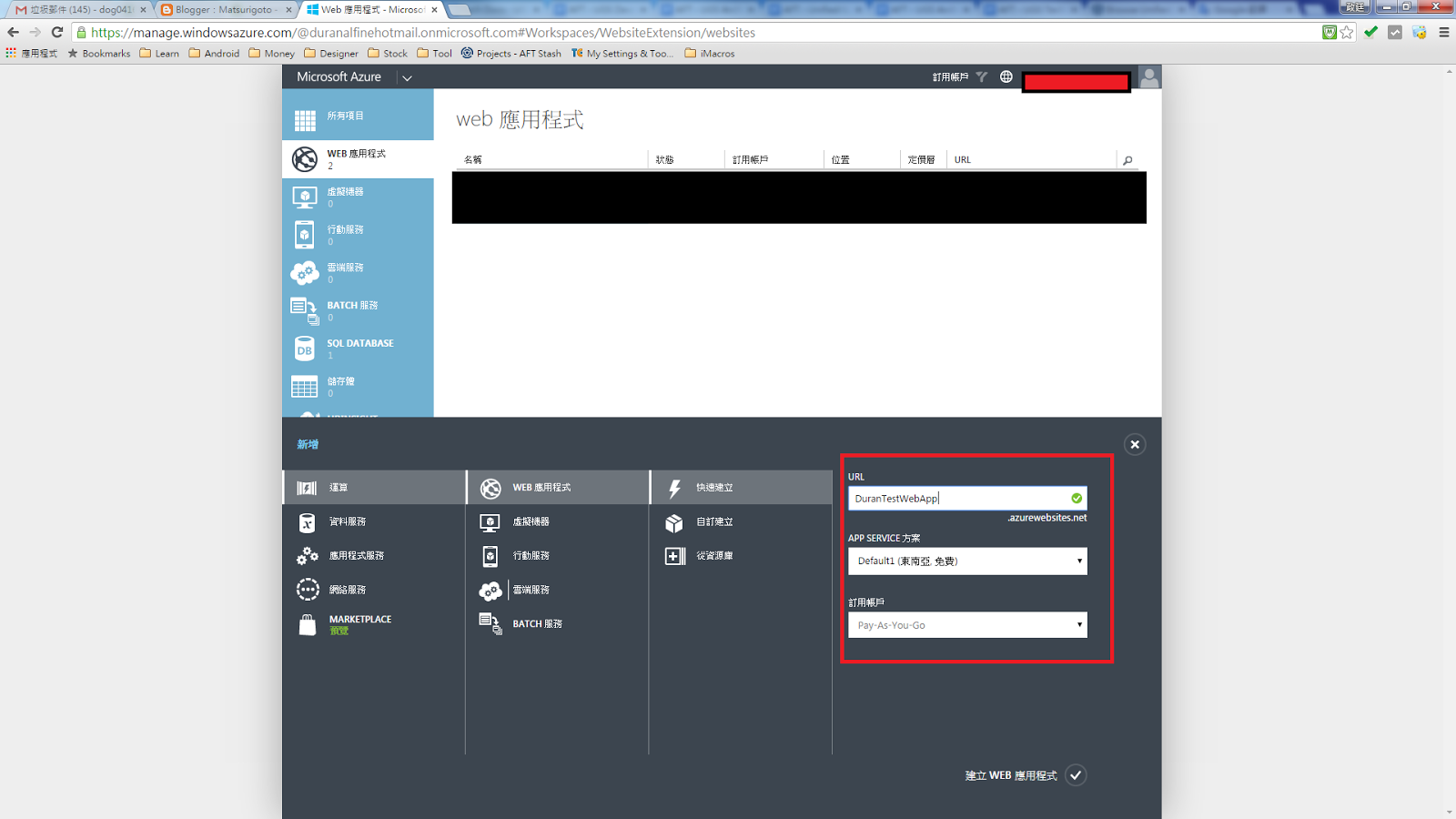Click the search magnifier in the table header
1456x819 pixels.
click(1127, 160)
